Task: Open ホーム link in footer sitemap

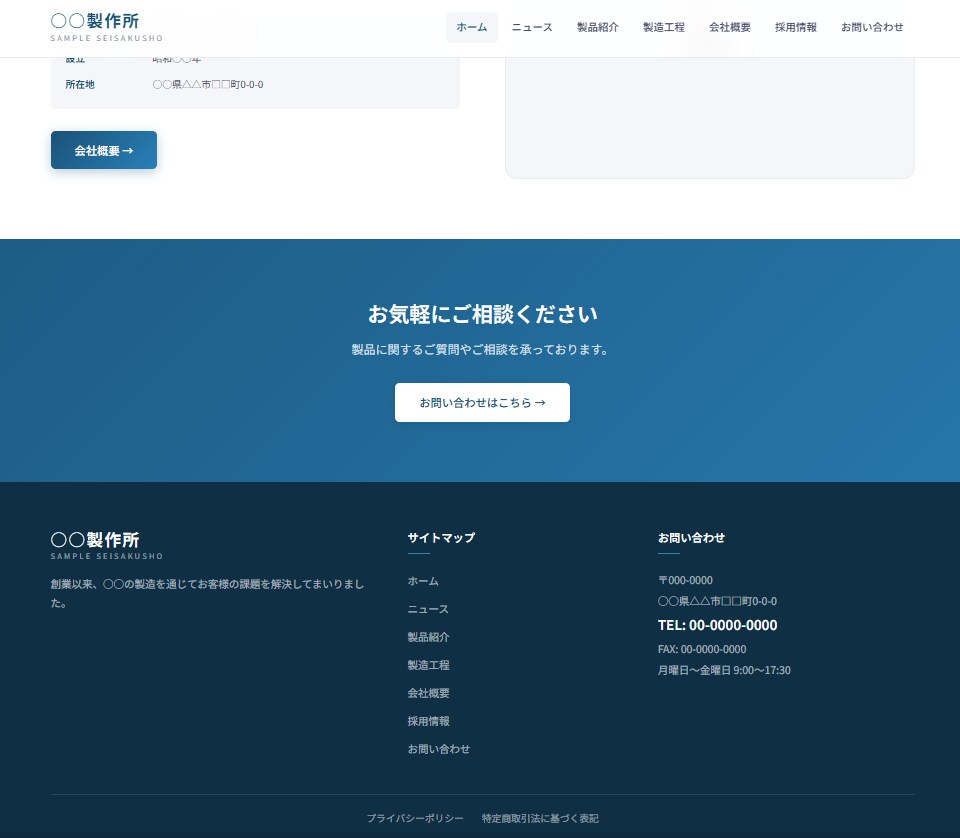Action: point(423,581)
